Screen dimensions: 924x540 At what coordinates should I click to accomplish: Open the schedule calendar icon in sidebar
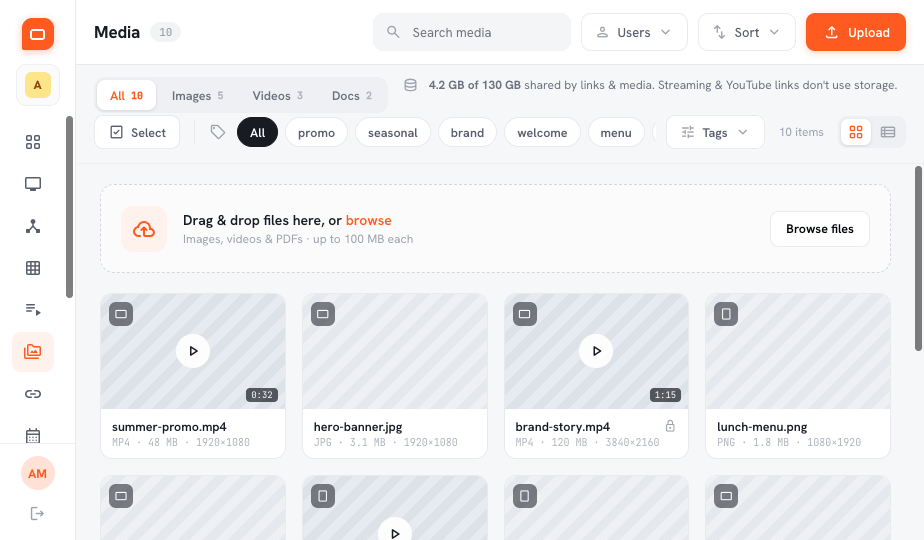coord(33,435)
